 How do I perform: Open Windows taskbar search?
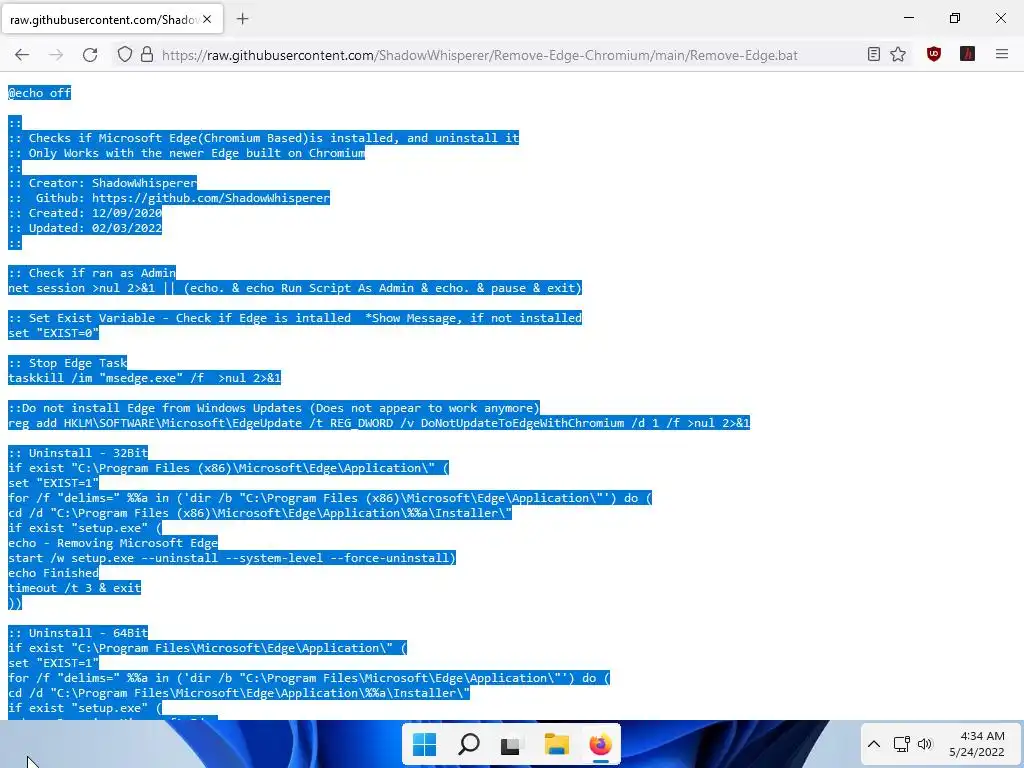468,744
